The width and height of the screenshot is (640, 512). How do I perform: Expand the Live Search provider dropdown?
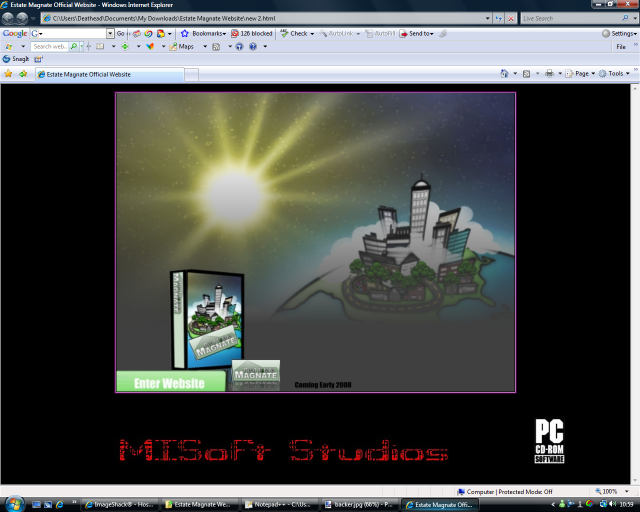tap(635, 18)
